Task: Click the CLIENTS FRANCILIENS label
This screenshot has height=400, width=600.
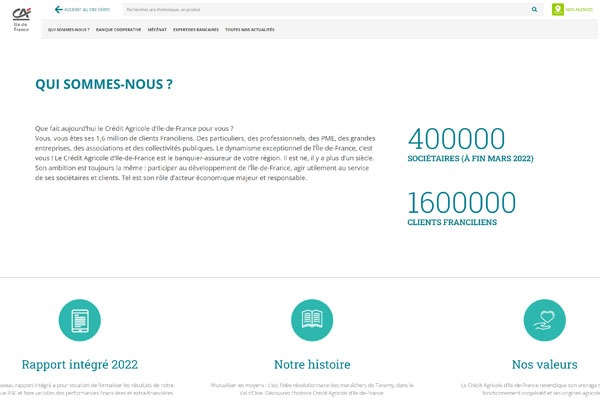Action: click(x=452, y=222)
